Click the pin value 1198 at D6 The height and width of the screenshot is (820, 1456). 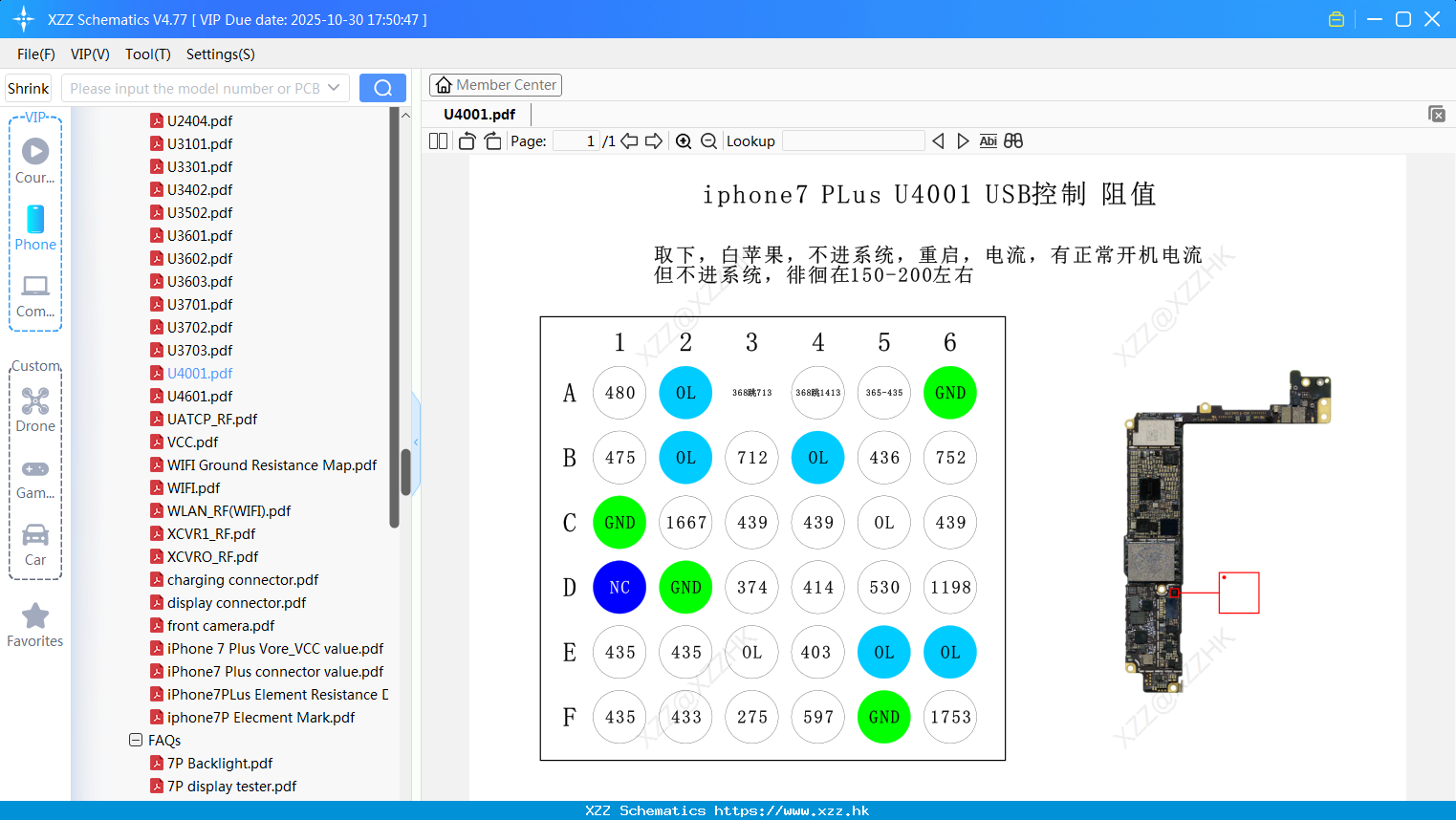coord(950,587)
